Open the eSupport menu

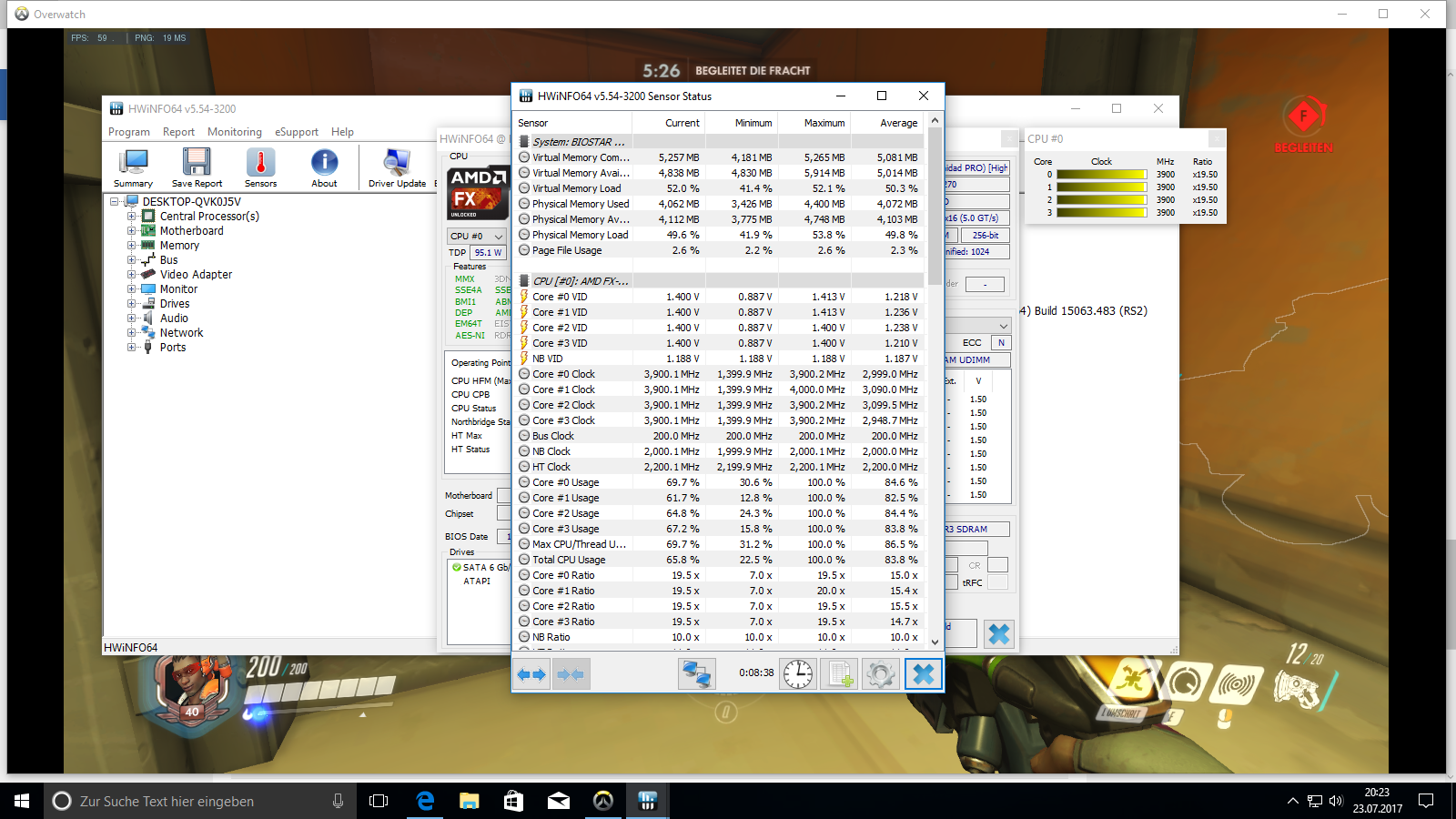[297, 132]
